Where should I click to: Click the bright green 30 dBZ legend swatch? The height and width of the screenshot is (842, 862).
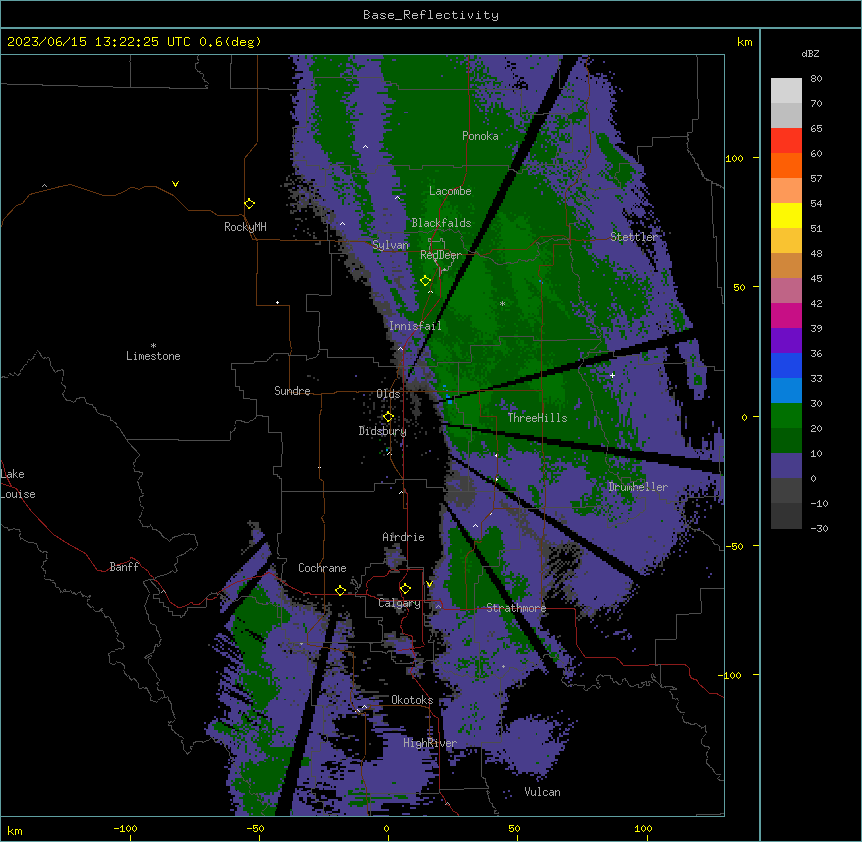click(786, 416)
